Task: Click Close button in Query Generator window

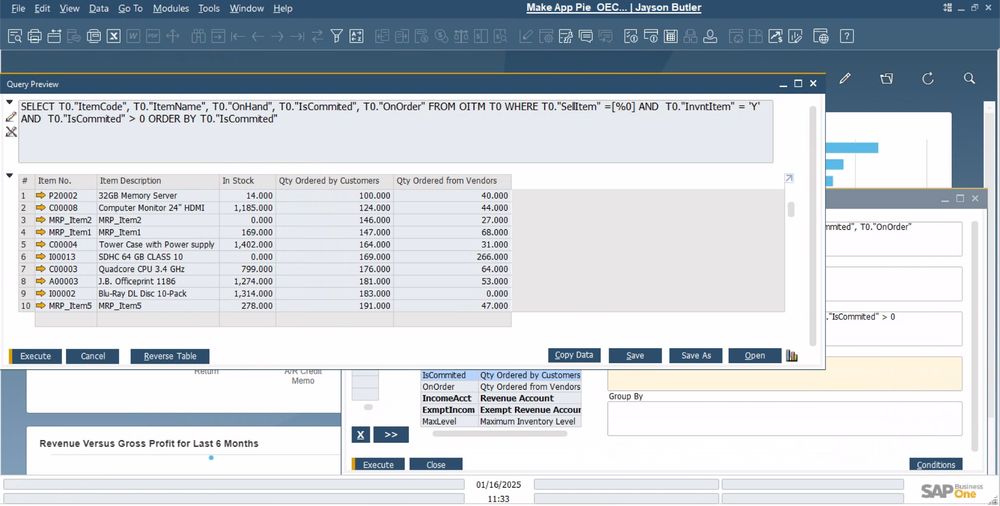Action: point(436,465)
